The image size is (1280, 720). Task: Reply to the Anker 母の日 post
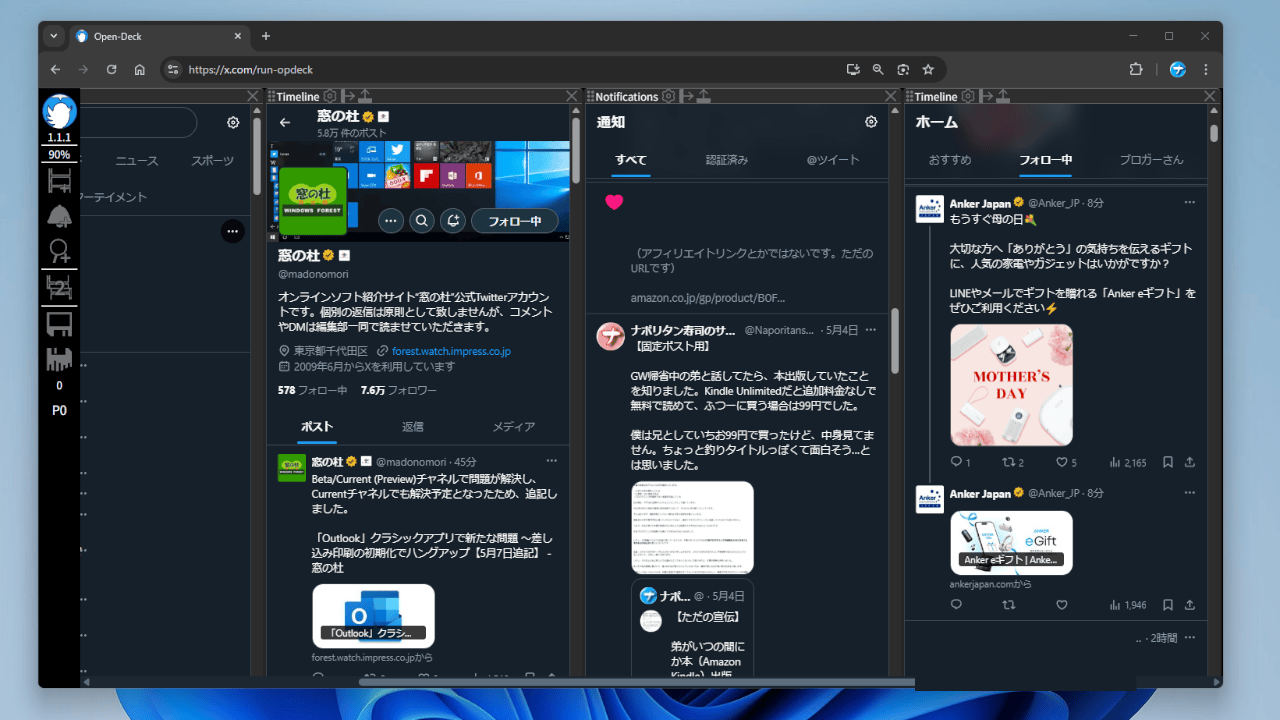[960, 463]
